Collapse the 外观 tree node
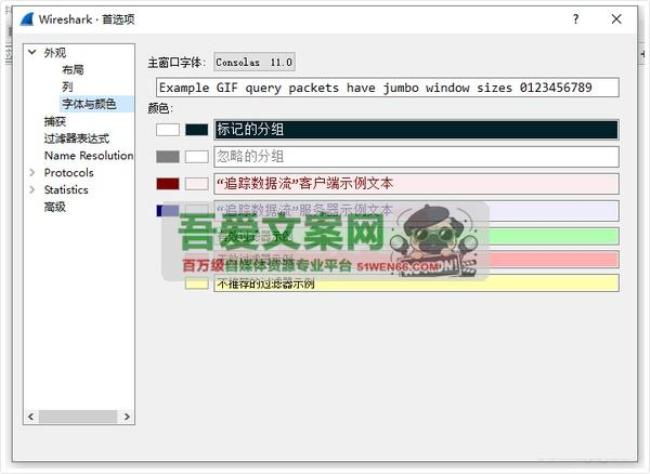 coord(32,52)
